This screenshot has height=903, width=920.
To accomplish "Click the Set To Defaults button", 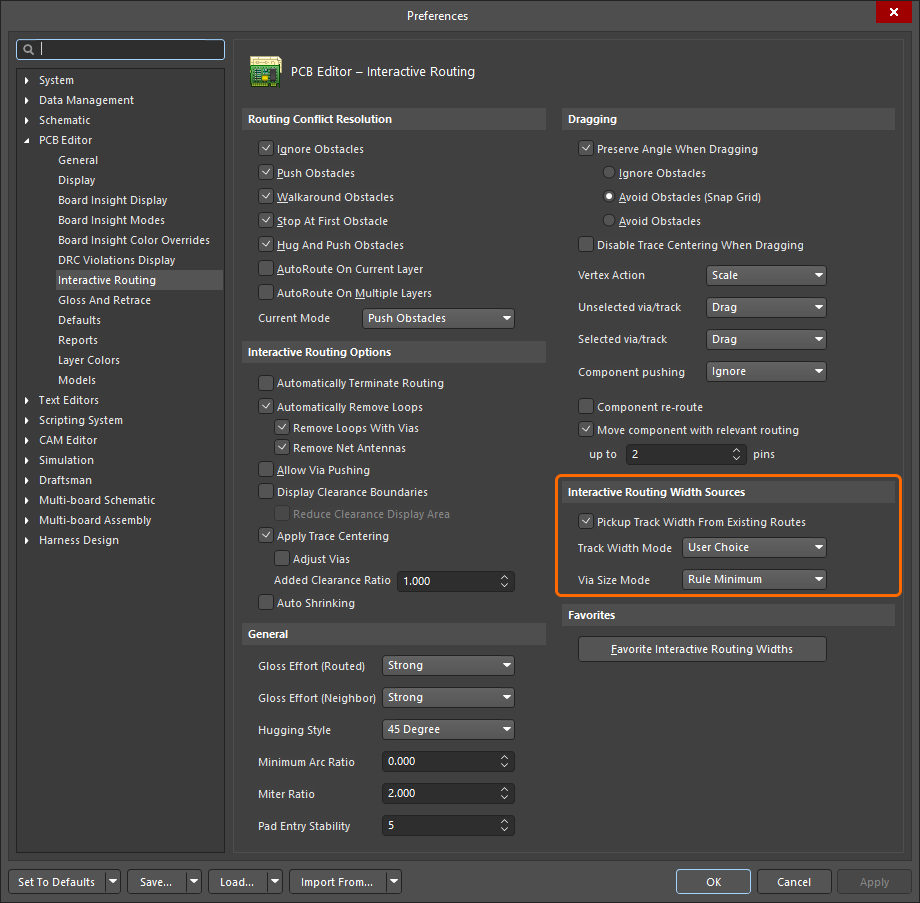I will (x=56, y=882).
